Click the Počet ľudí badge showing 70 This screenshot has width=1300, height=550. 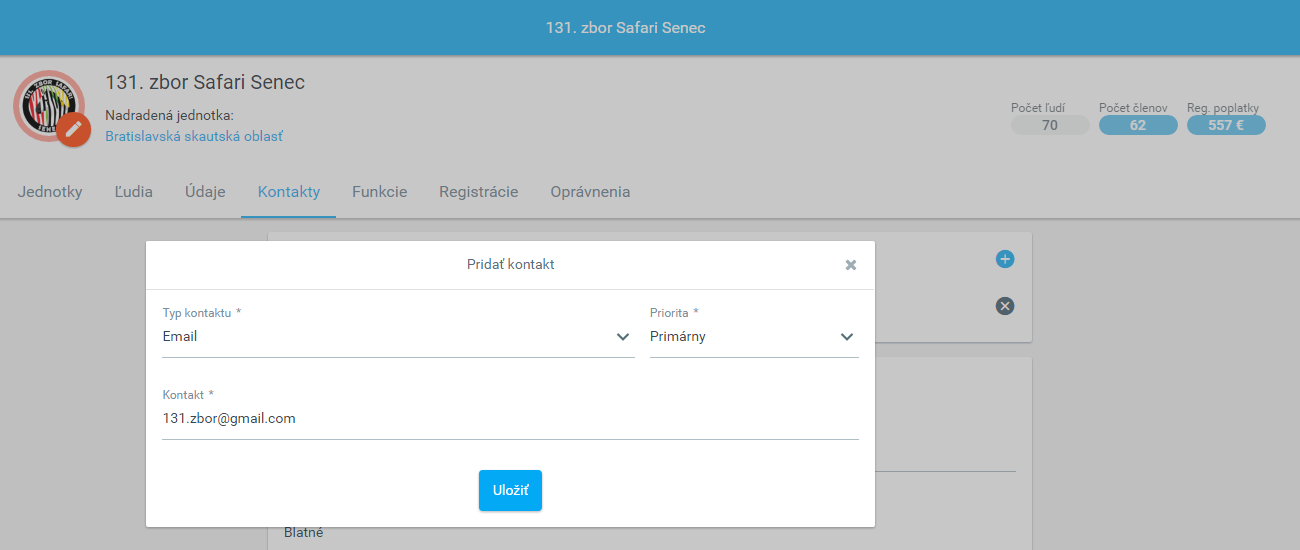click(x=1050, y=125)
